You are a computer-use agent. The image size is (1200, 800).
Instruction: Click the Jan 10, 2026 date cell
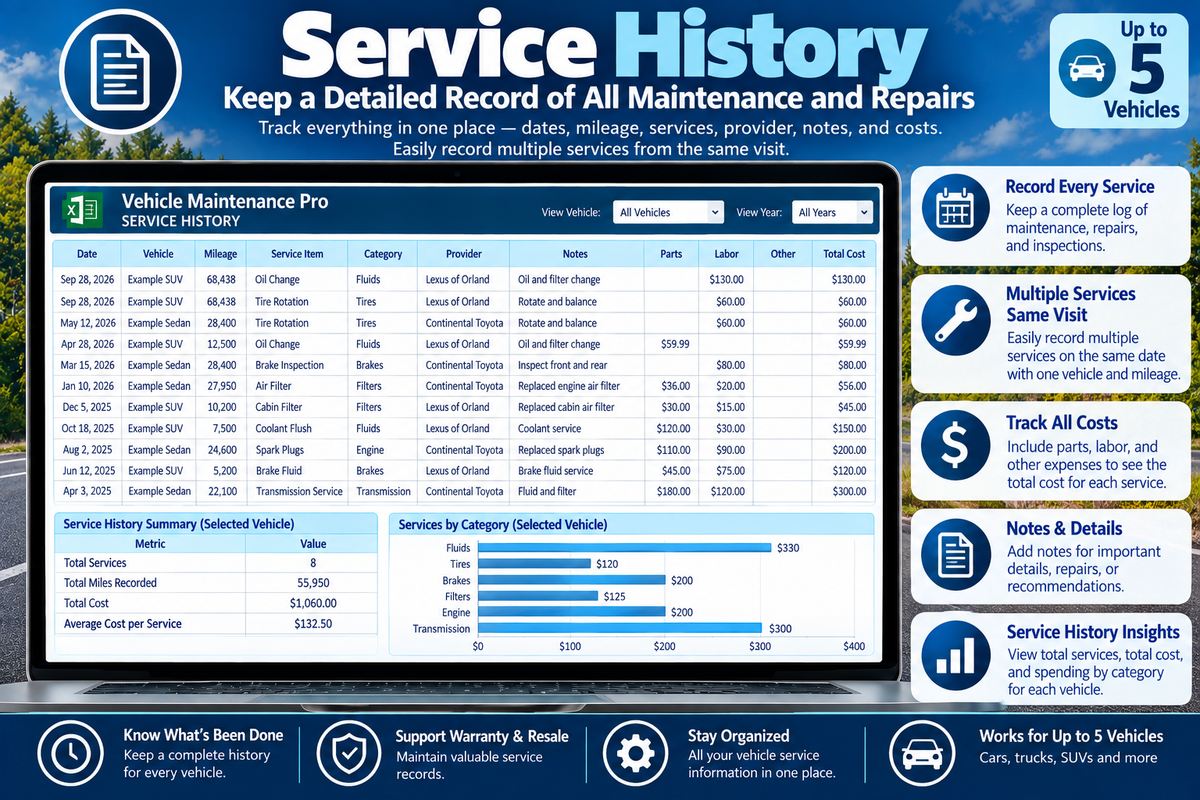coord(88,386)
